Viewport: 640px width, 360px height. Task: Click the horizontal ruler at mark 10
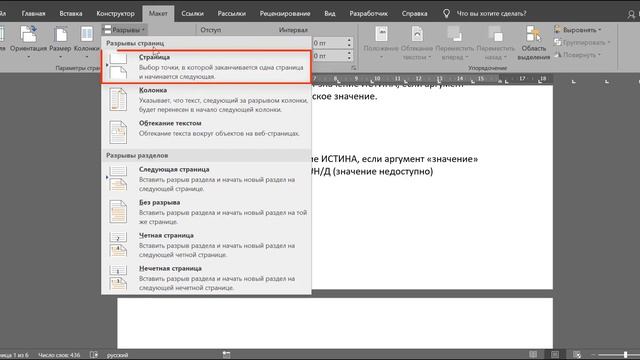[377, 78]
